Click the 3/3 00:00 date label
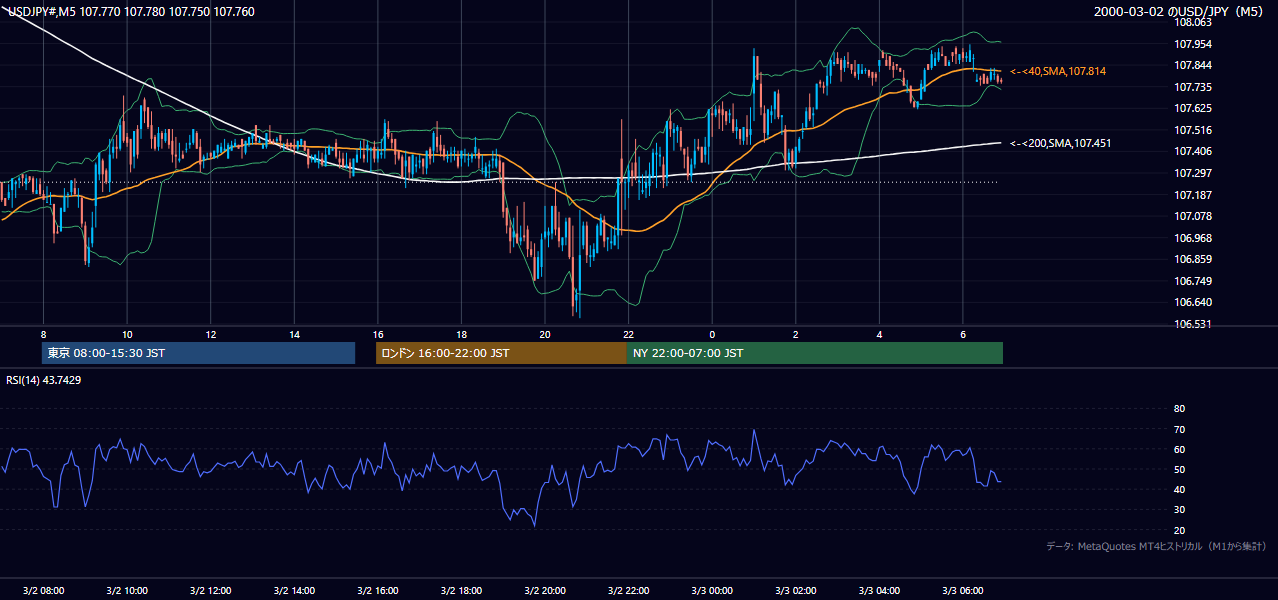 click(712, 590)
